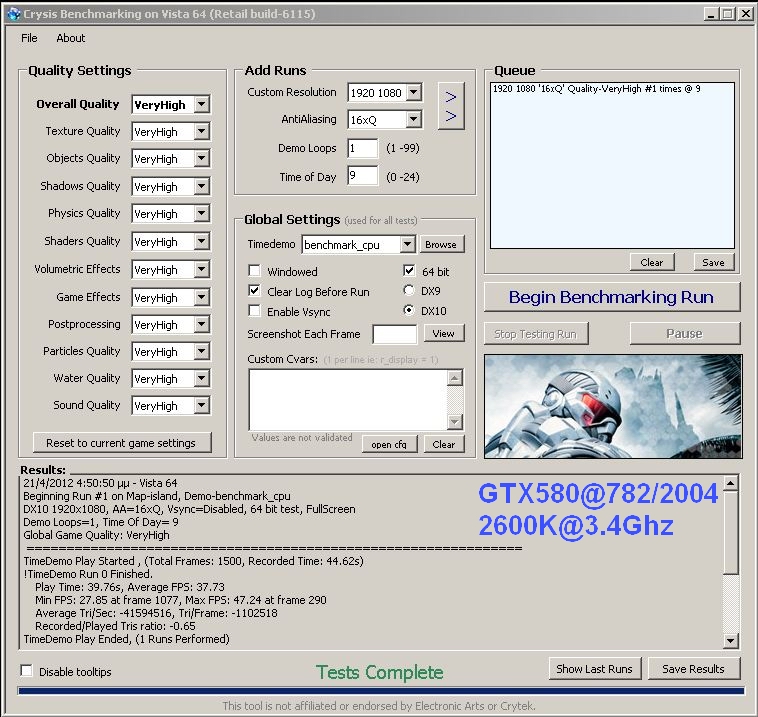758x717 pixels.
Task: Maximize the Crysis Benchmarking window
Action: click(x=728, y=14)
